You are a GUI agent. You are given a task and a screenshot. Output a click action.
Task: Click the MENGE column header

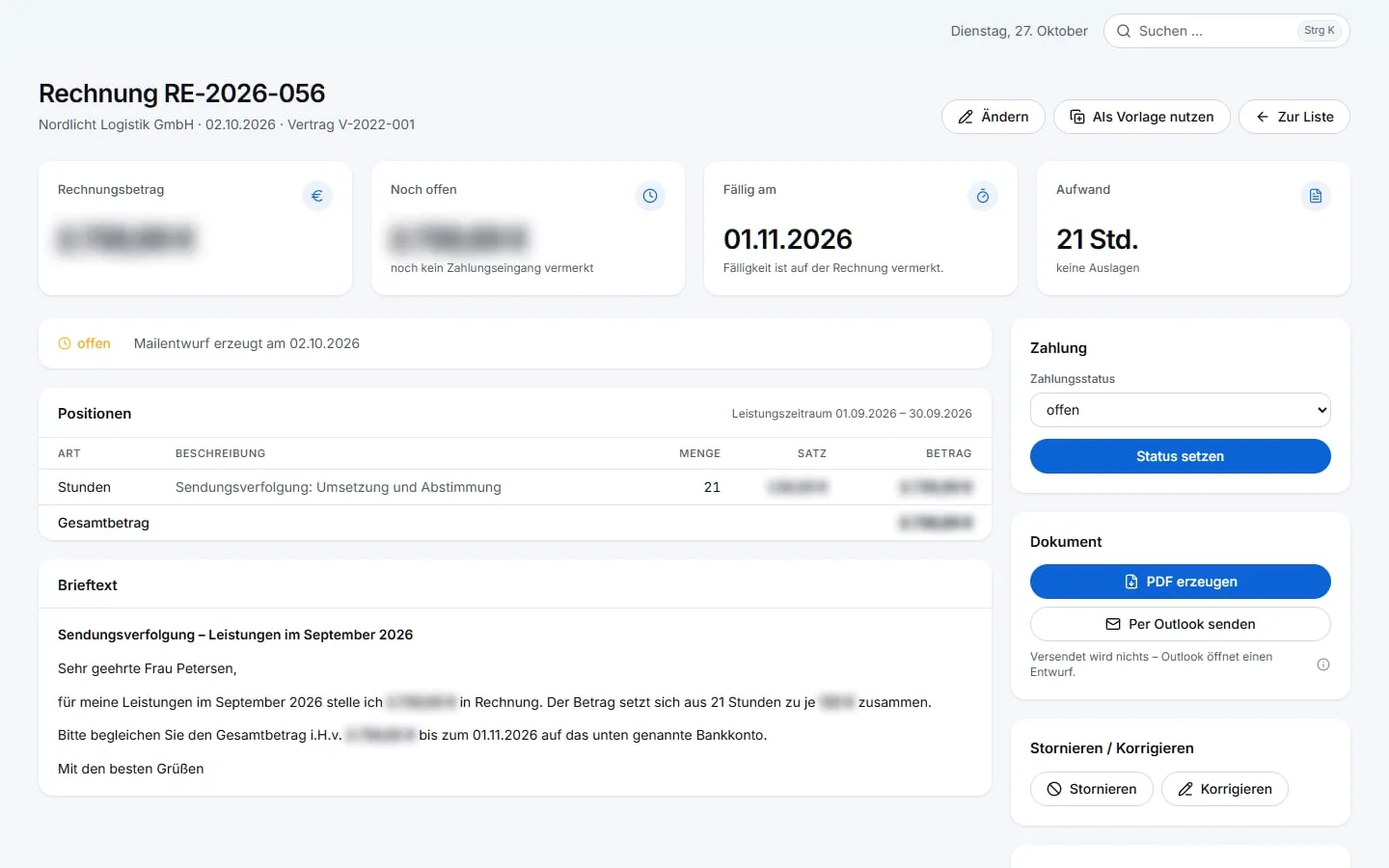[x=700, y=453]
